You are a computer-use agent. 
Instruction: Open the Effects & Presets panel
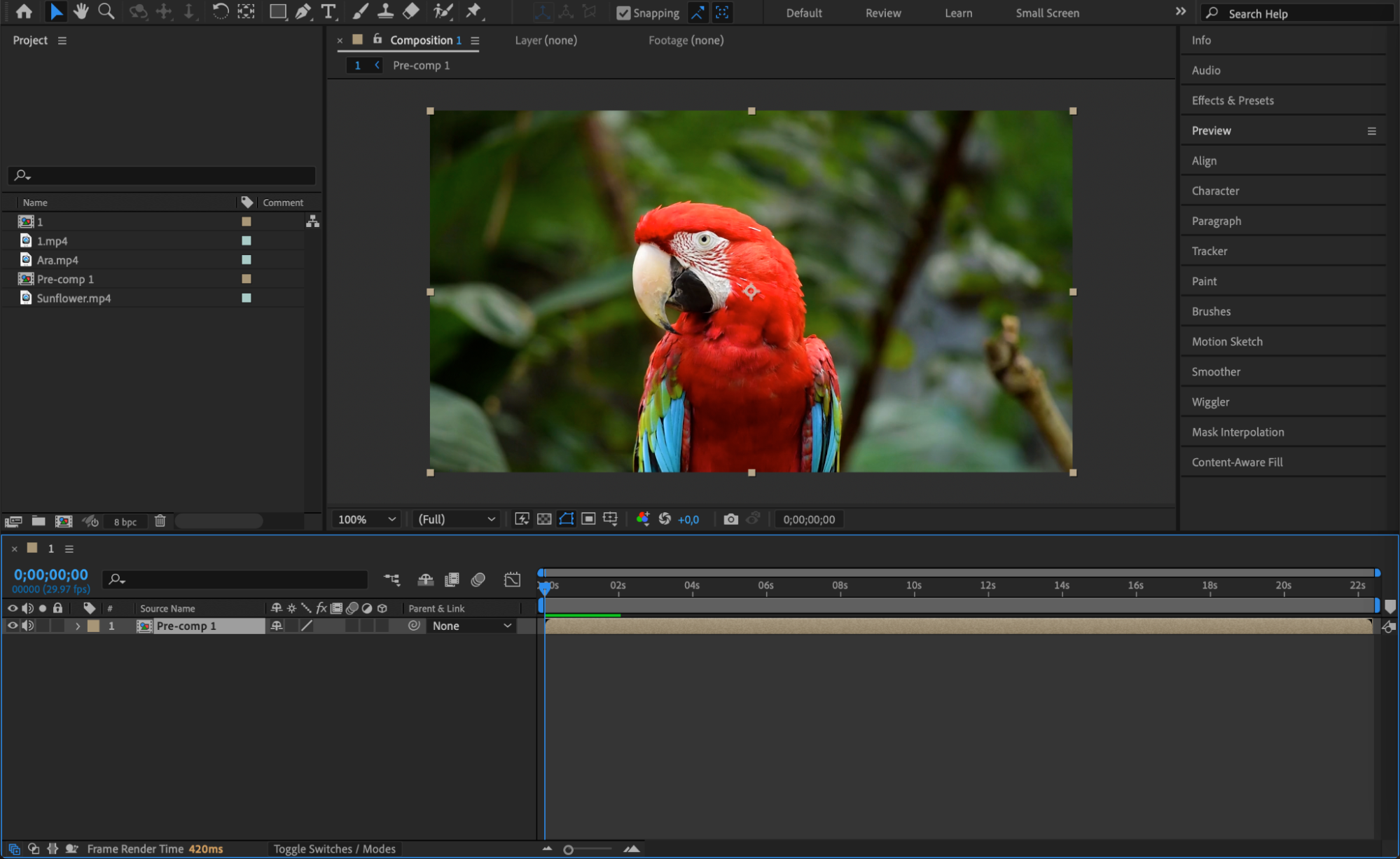point(1232,100)
